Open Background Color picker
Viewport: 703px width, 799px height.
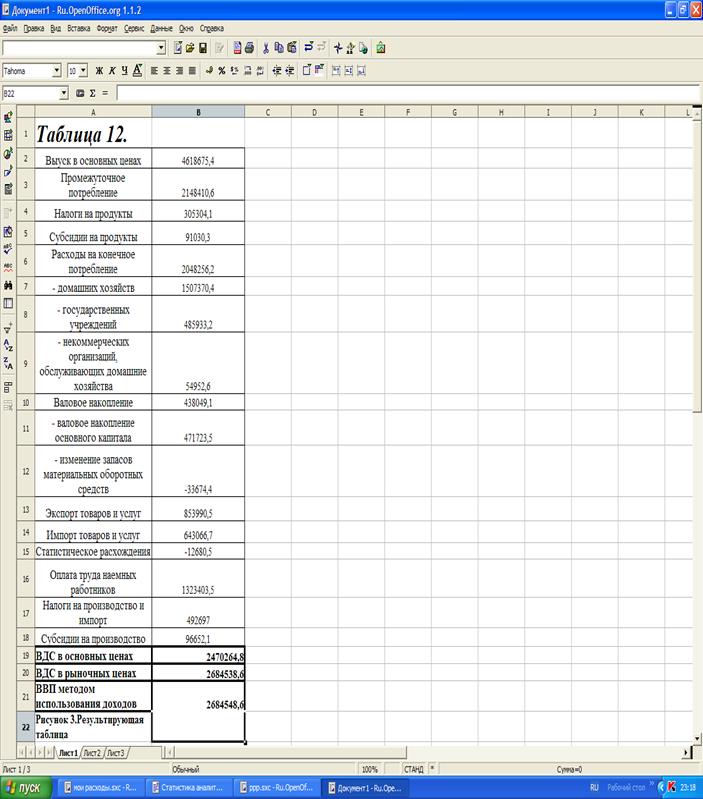click(319, 71)
